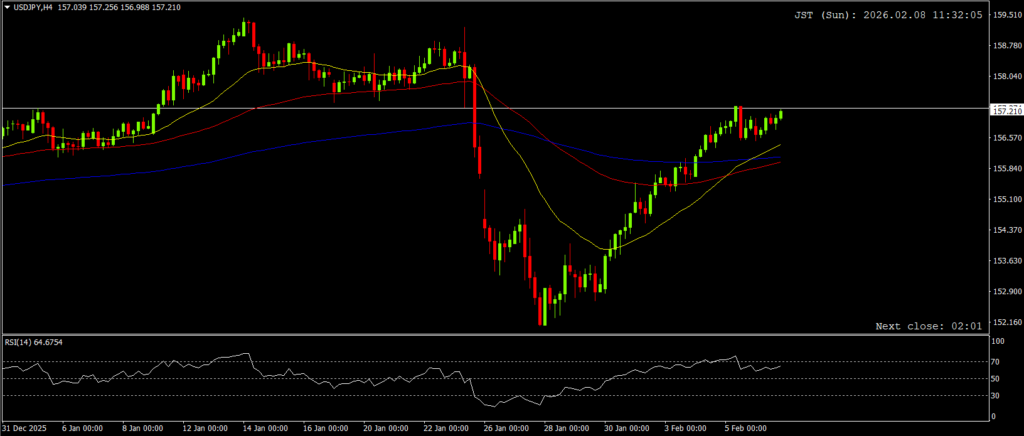Click the 154.370 price scale label
Image resolution: width=1024 pixels, height=436 pixels.
1005,230
